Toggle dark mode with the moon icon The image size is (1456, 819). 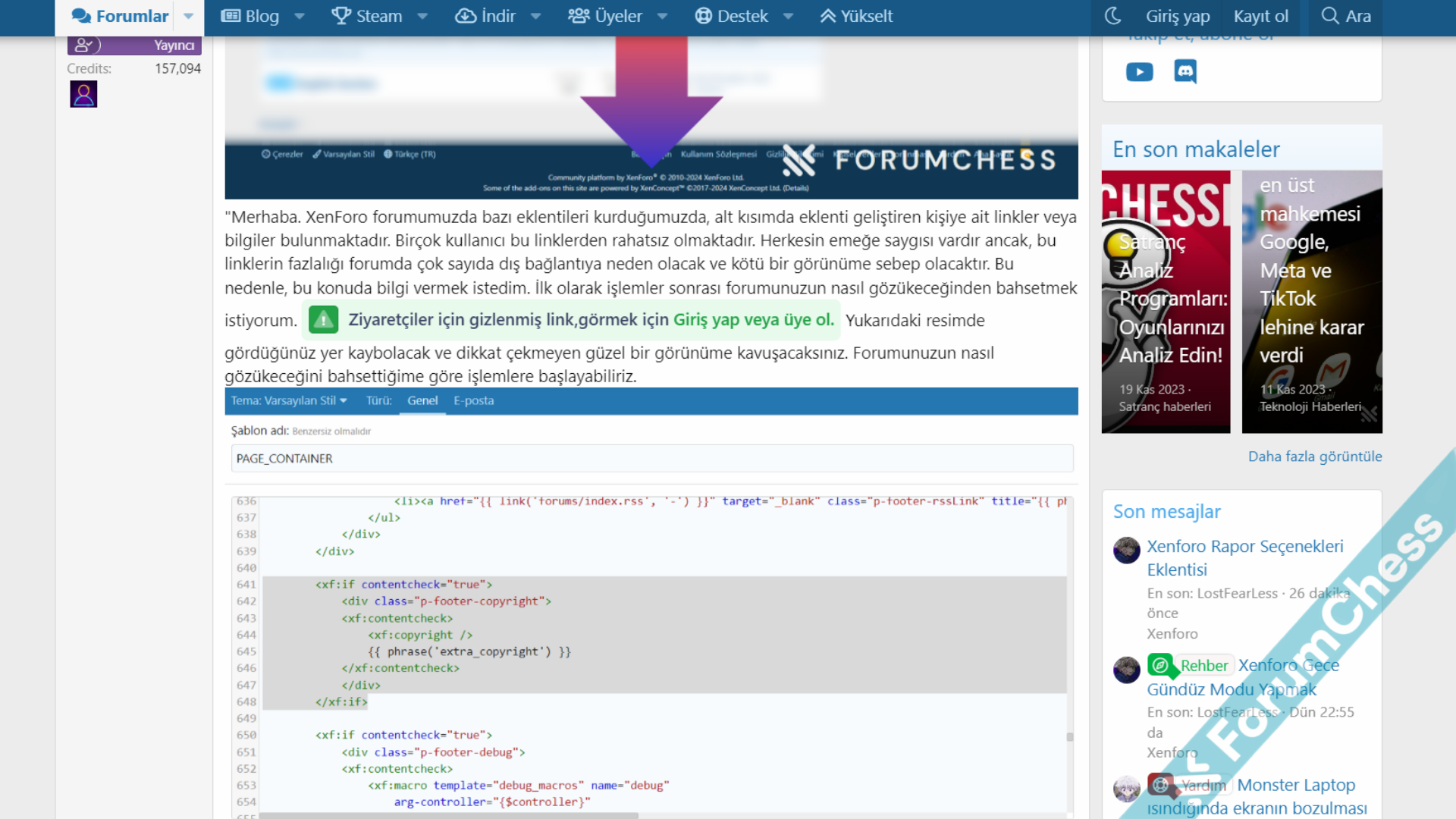point(1112,16)
